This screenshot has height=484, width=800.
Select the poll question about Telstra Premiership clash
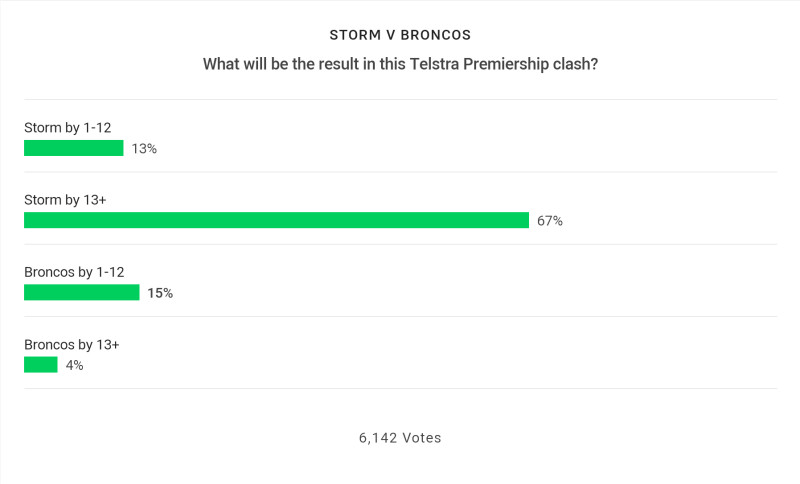(400, 64)
